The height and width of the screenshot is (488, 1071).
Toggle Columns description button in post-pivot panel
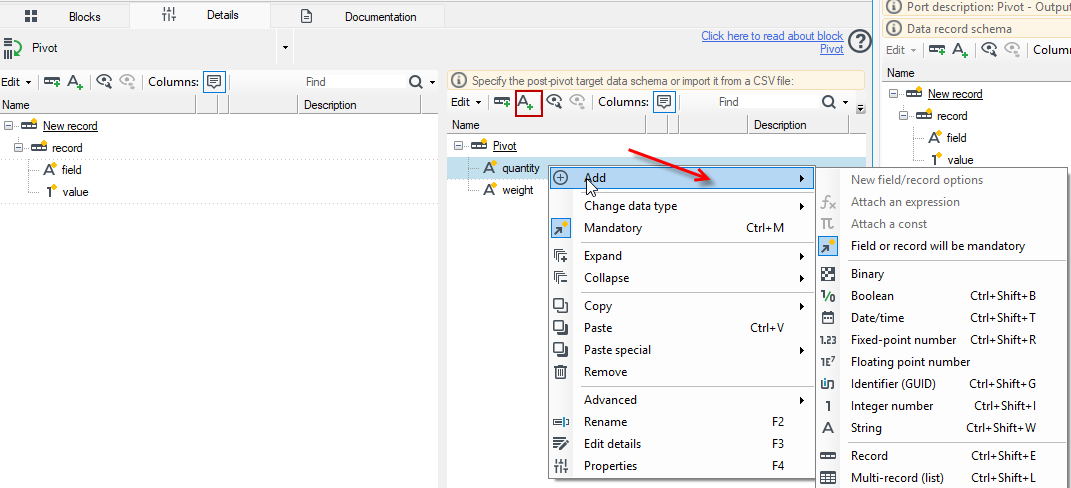665,102
